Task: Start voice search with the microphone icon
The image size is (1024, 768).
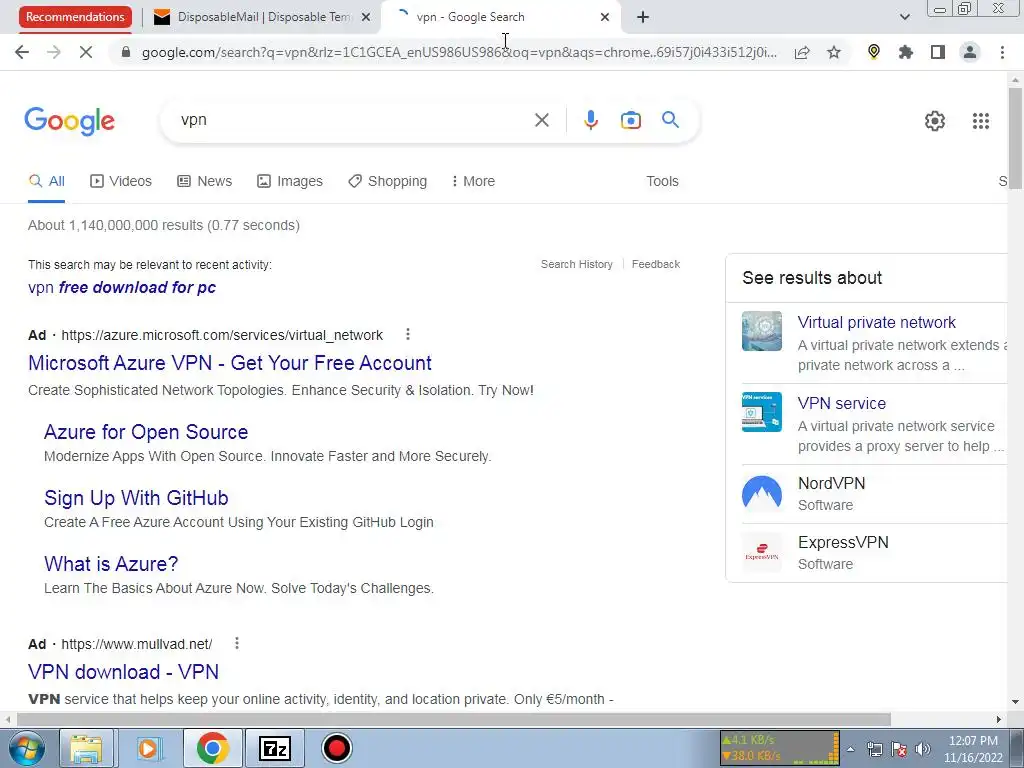Action: pyautogui.click(x=591, y=120)
